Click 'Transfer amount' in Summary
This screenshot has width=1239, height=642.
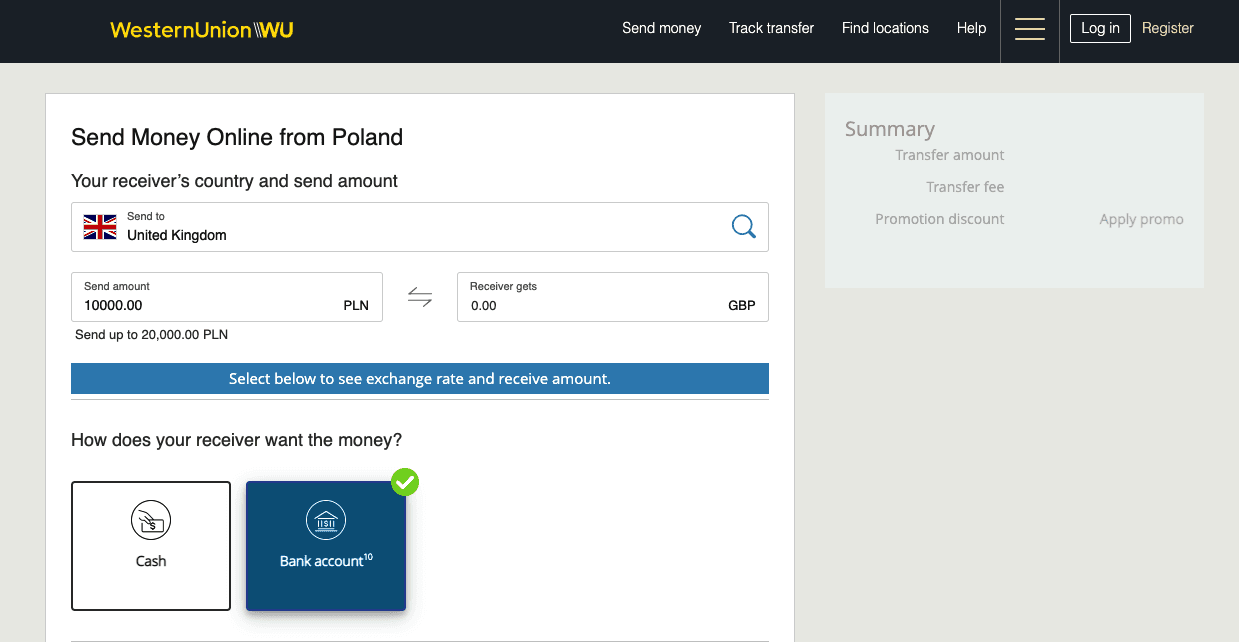point(950,155)
